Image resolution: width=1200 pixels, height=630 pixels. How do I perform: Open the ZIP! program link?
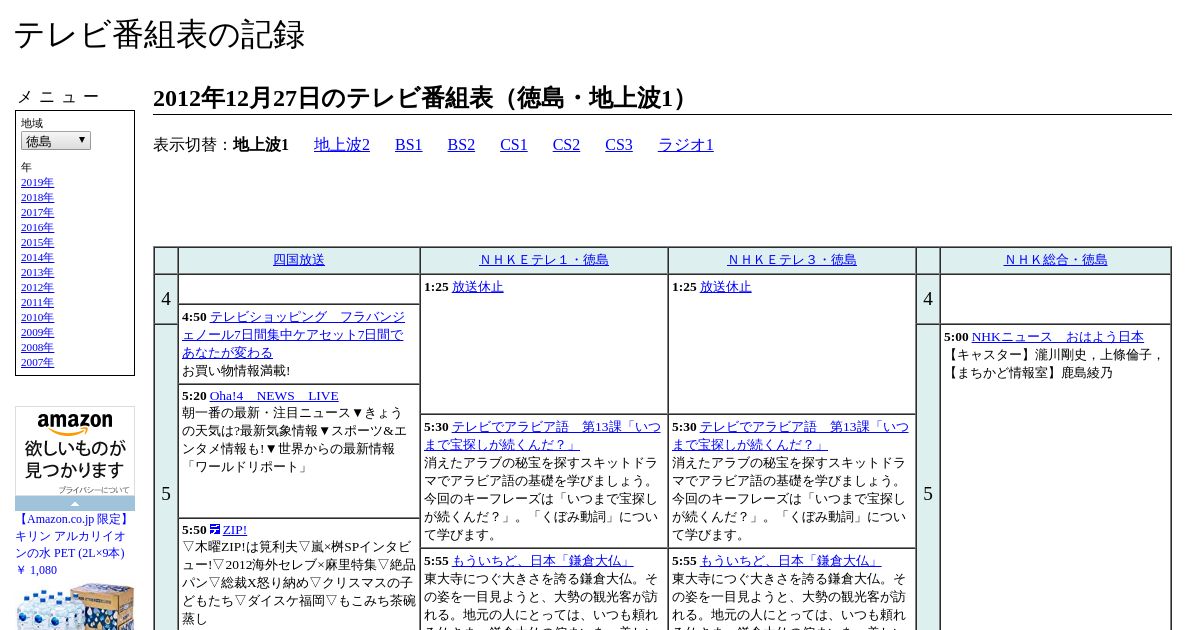tap(235, 530)
